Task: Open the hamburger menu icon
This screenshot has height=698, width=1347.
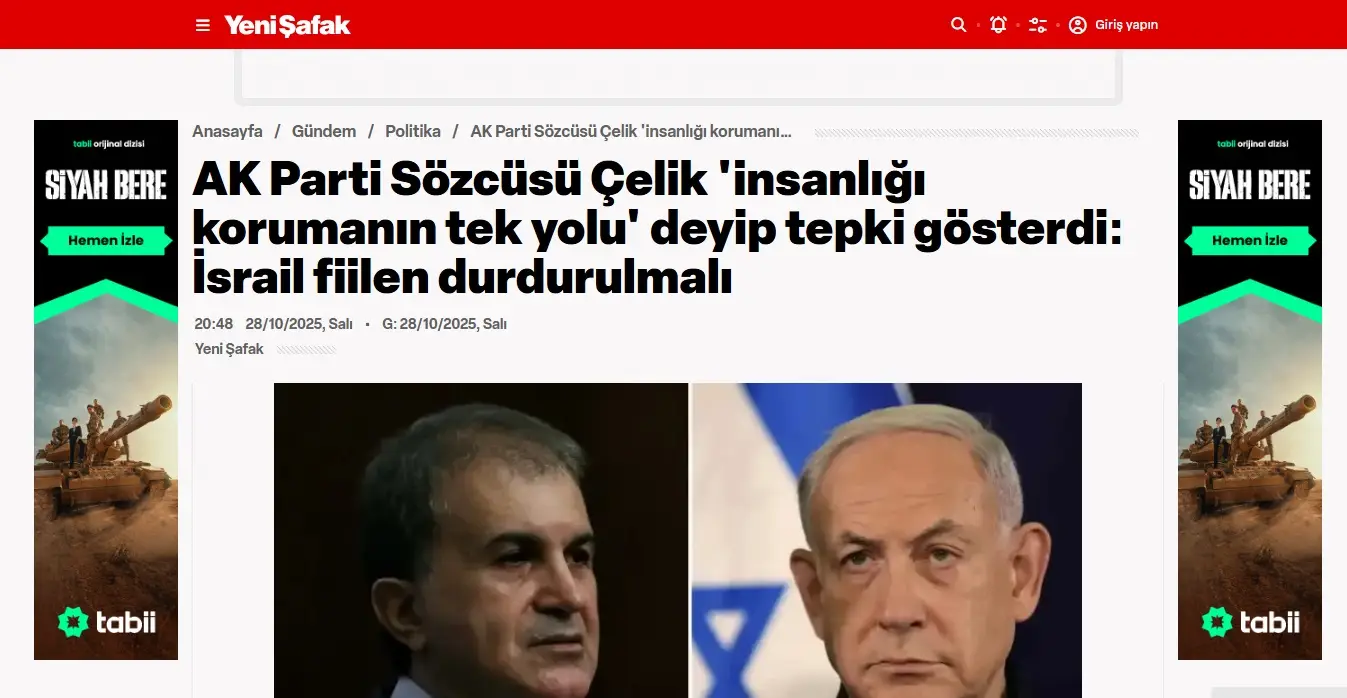Action: [203, 25]
